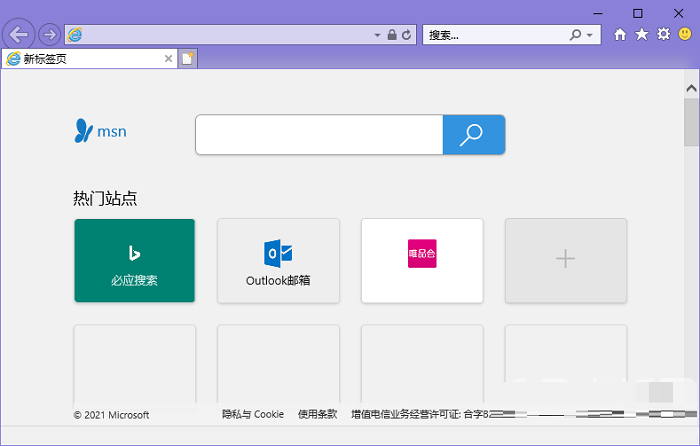This screenshot has width=700, height=446.
Task: Close the 新标签页 tab
Action: click(168, 58)
